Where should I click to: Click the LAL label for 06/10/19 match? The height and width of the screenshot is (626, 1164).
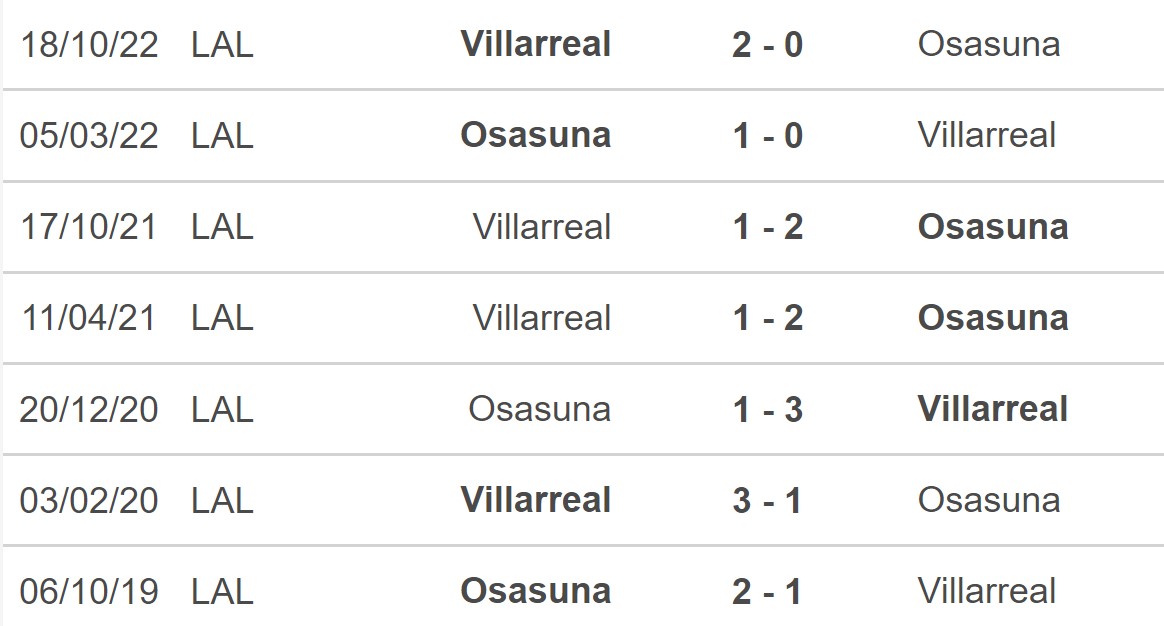point(222,592)
